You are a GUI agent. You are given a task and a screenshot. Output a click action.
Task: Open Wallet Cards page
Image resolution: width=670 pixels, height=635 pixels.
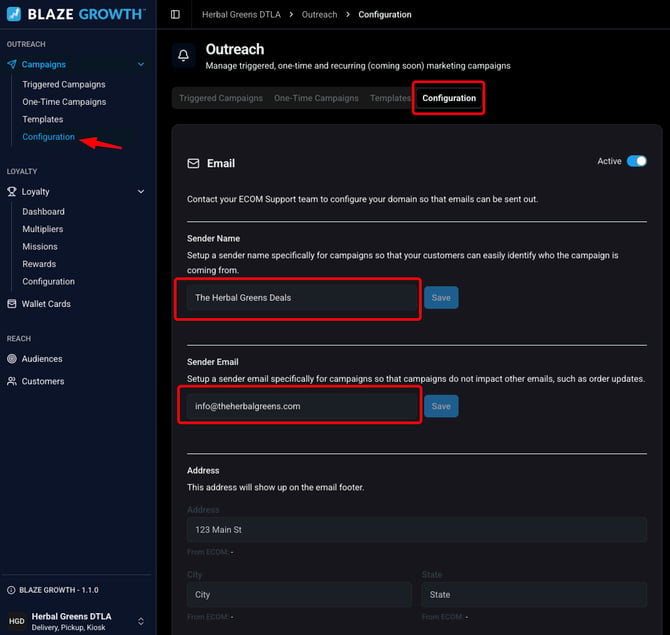click(46, 304)
